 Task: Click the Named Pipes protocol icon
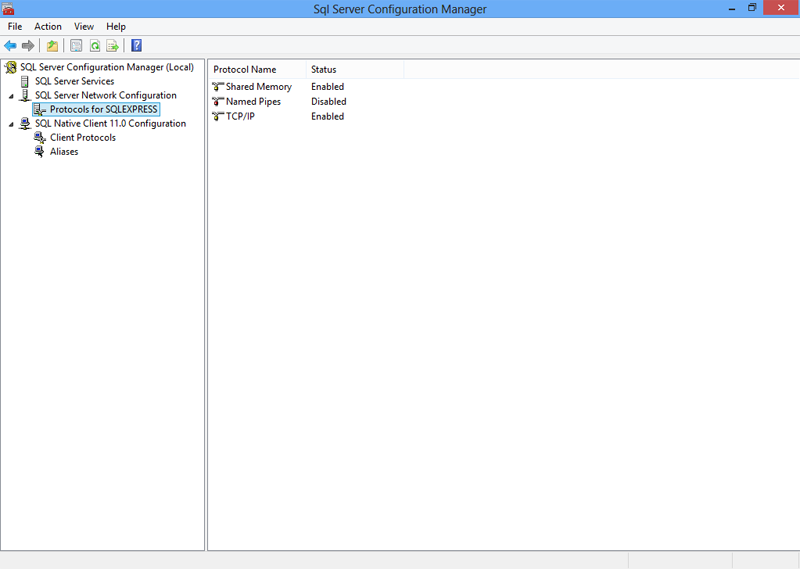pyautogui.click(x=218, y=102)
